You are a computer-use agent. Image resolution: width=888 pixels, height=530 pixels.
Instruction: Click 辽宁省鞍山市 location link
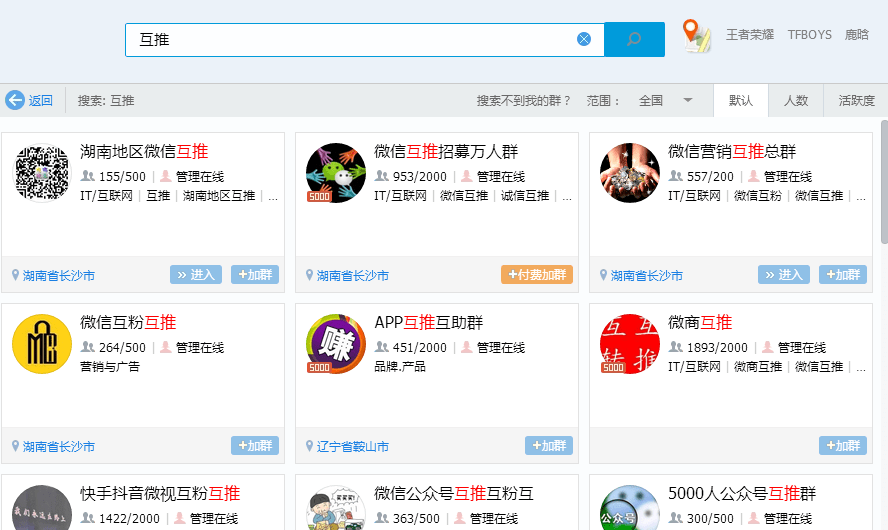[x=353, y=446]
